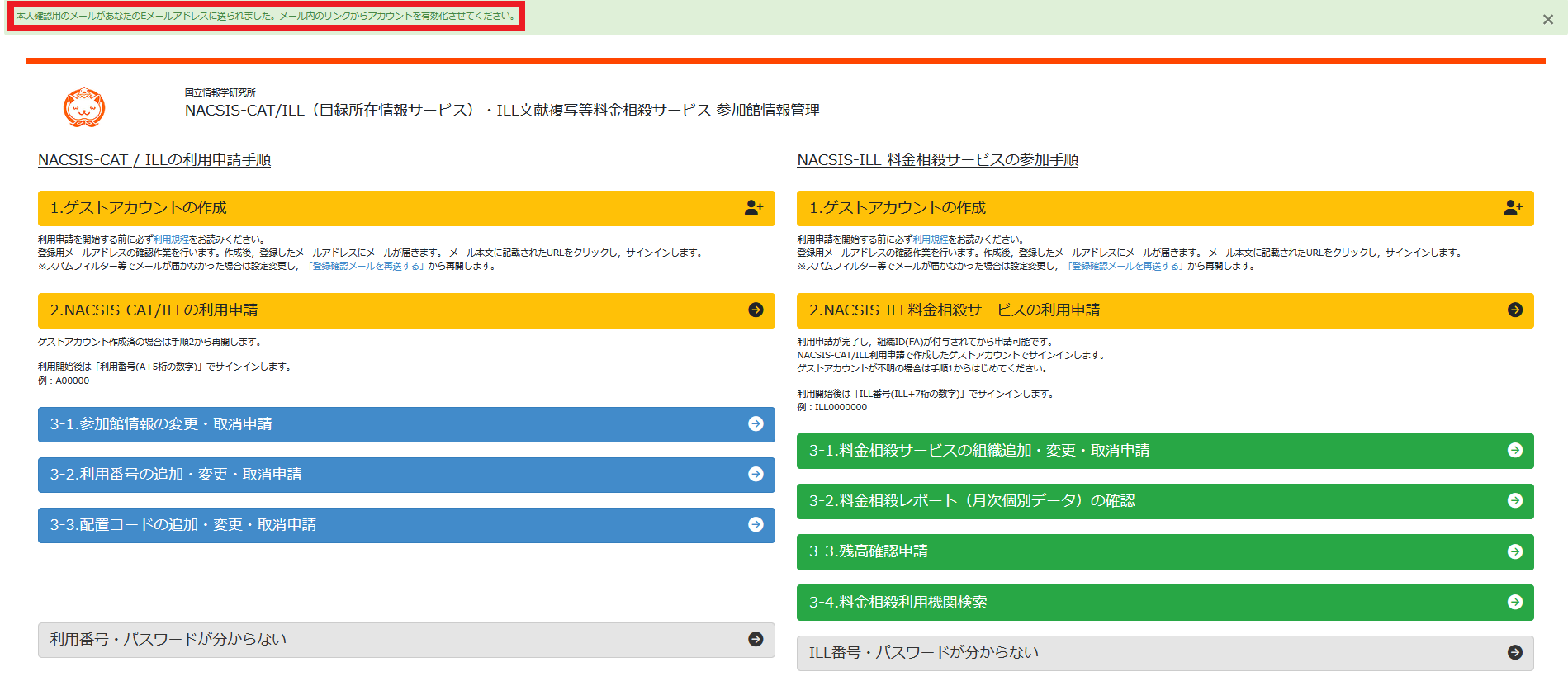
Task: Click add-user icon on right ゲストアカウントの作成 bar
Action: point(1513,208)
